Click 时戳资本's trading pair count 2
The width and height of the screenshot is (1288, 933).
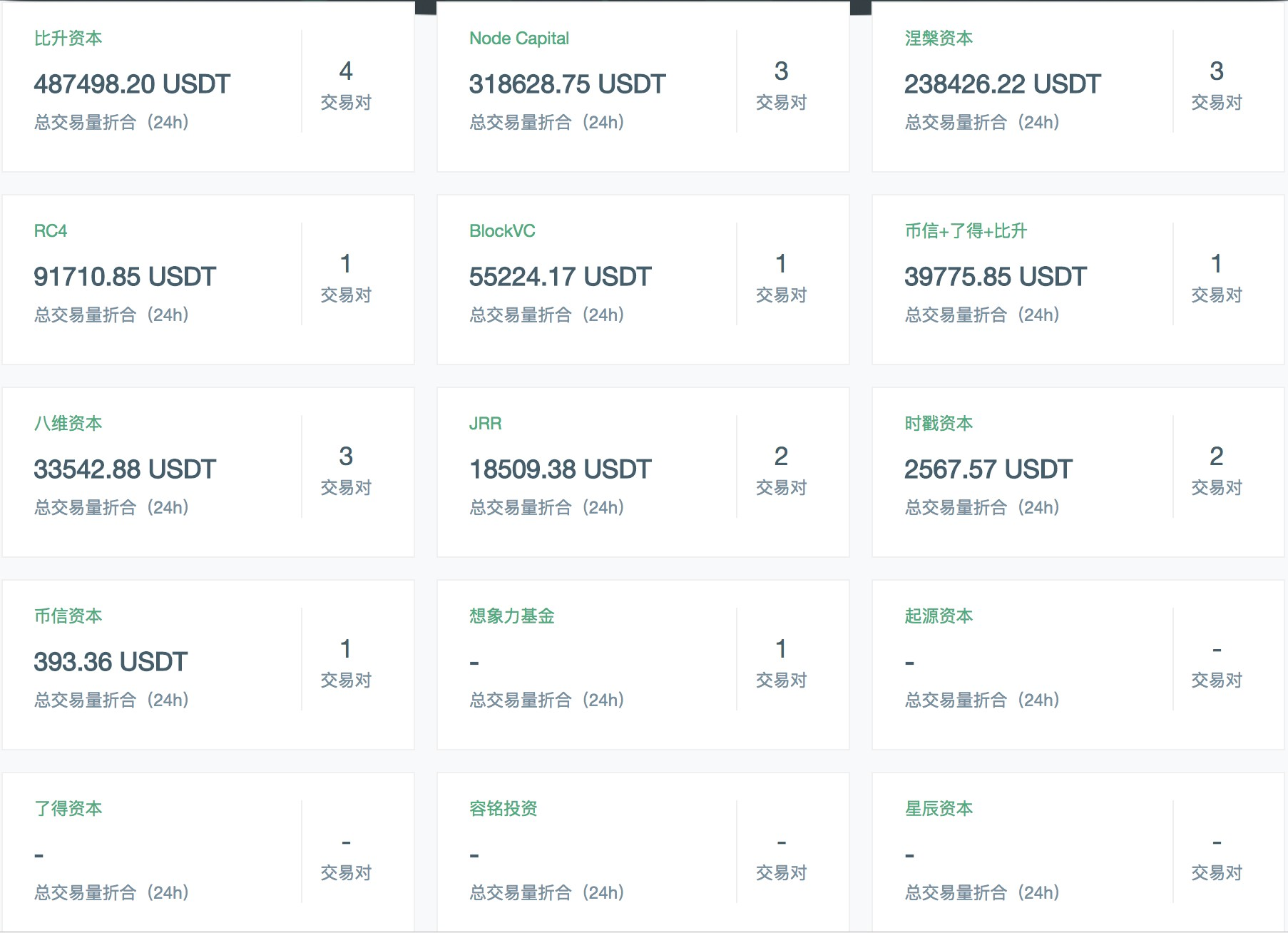click(1217, 457)
